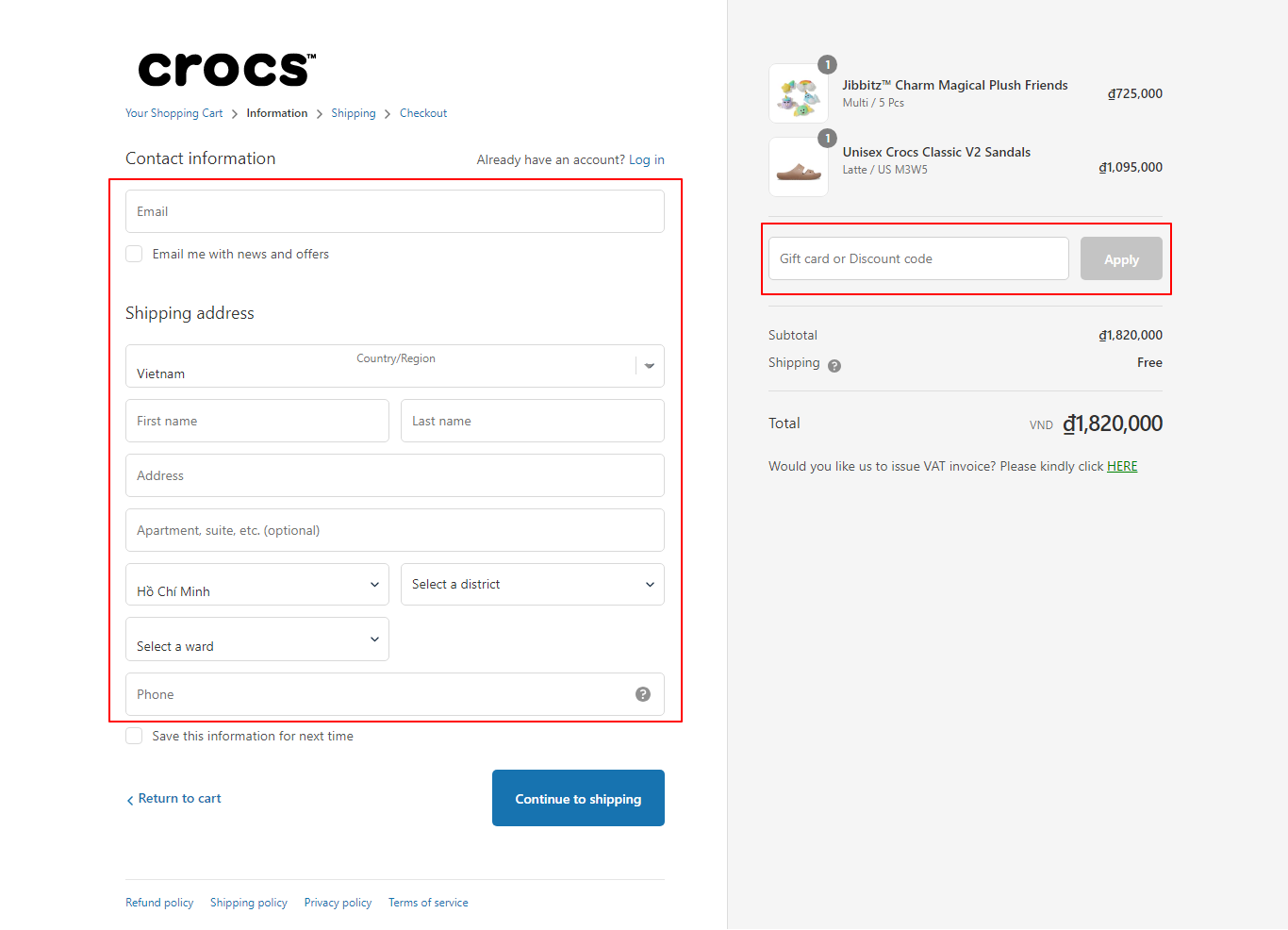1288x930 pixels.
Task: Click the Shipping help question mark icon
Action: [834, 366]
